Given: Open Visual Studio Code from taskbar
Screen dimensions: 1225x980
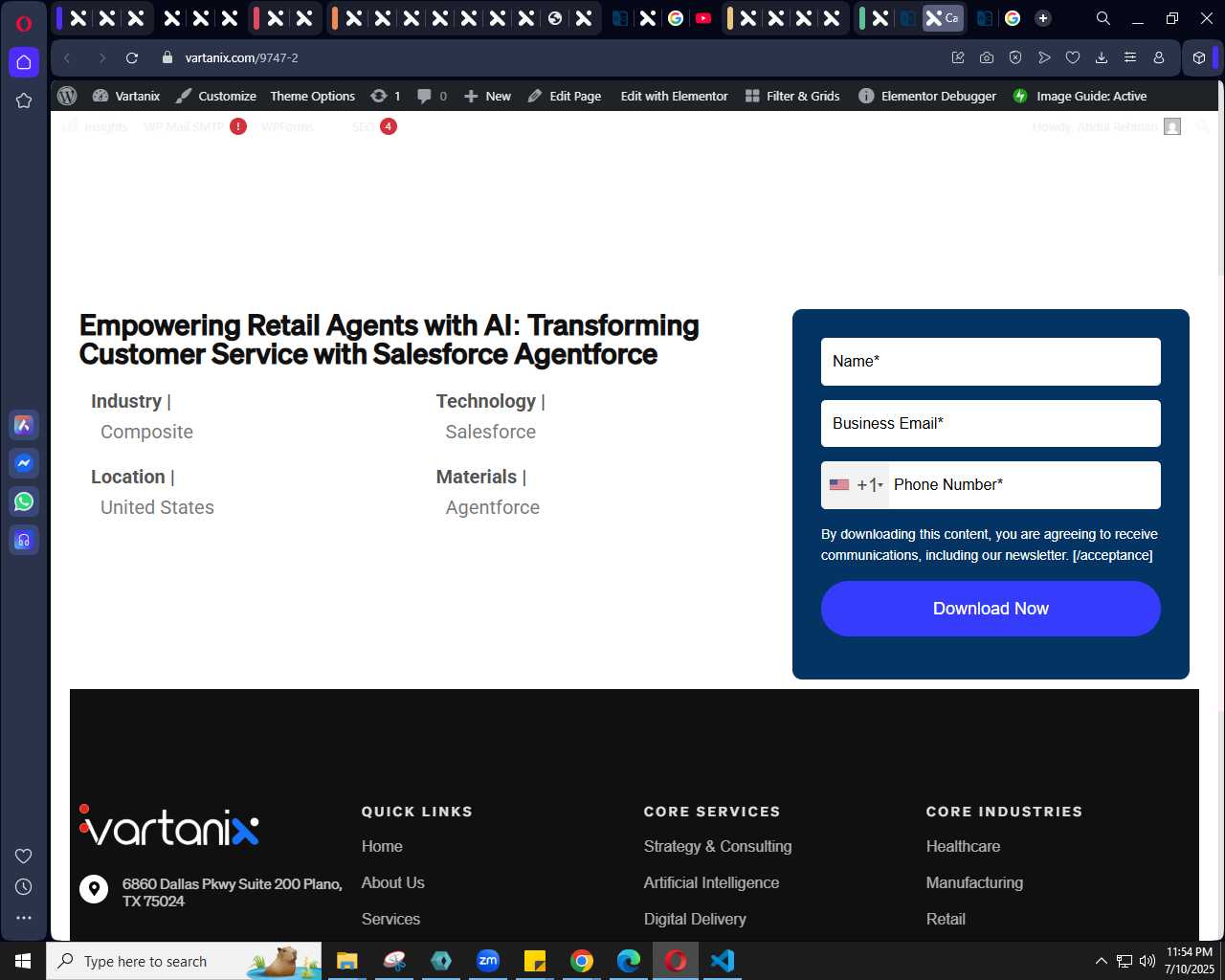Looking at the screenshot, I should [723, 961].
